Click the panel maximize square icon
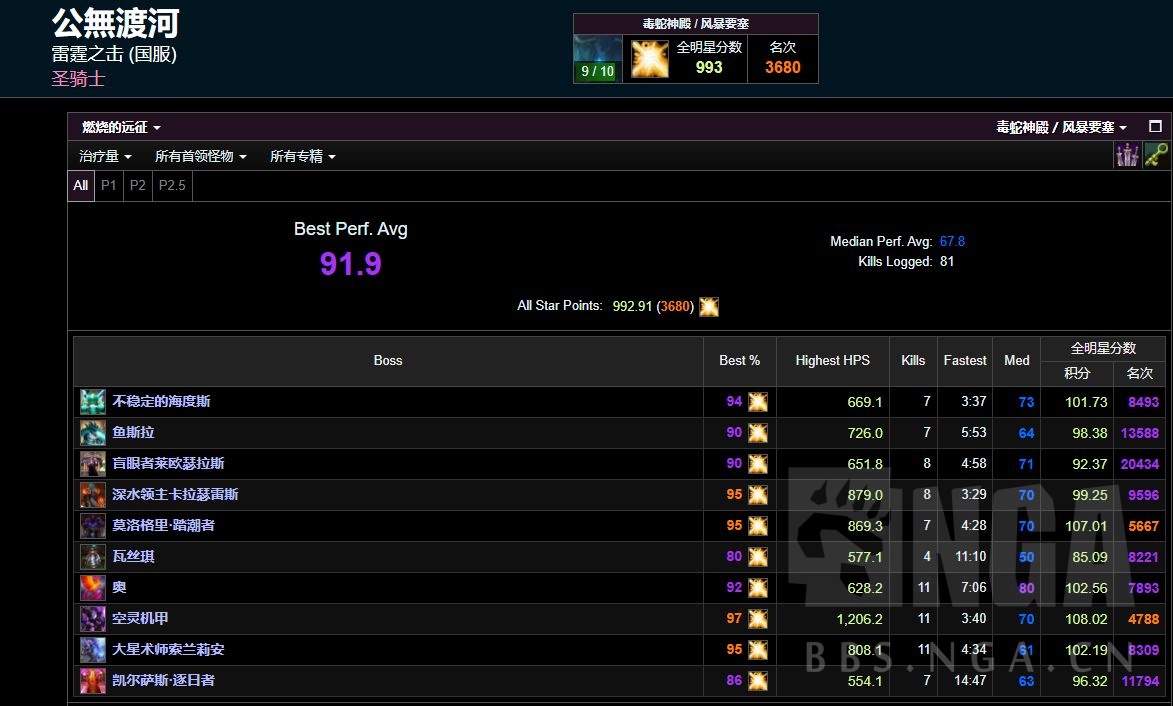 (x=1155, y=126)
